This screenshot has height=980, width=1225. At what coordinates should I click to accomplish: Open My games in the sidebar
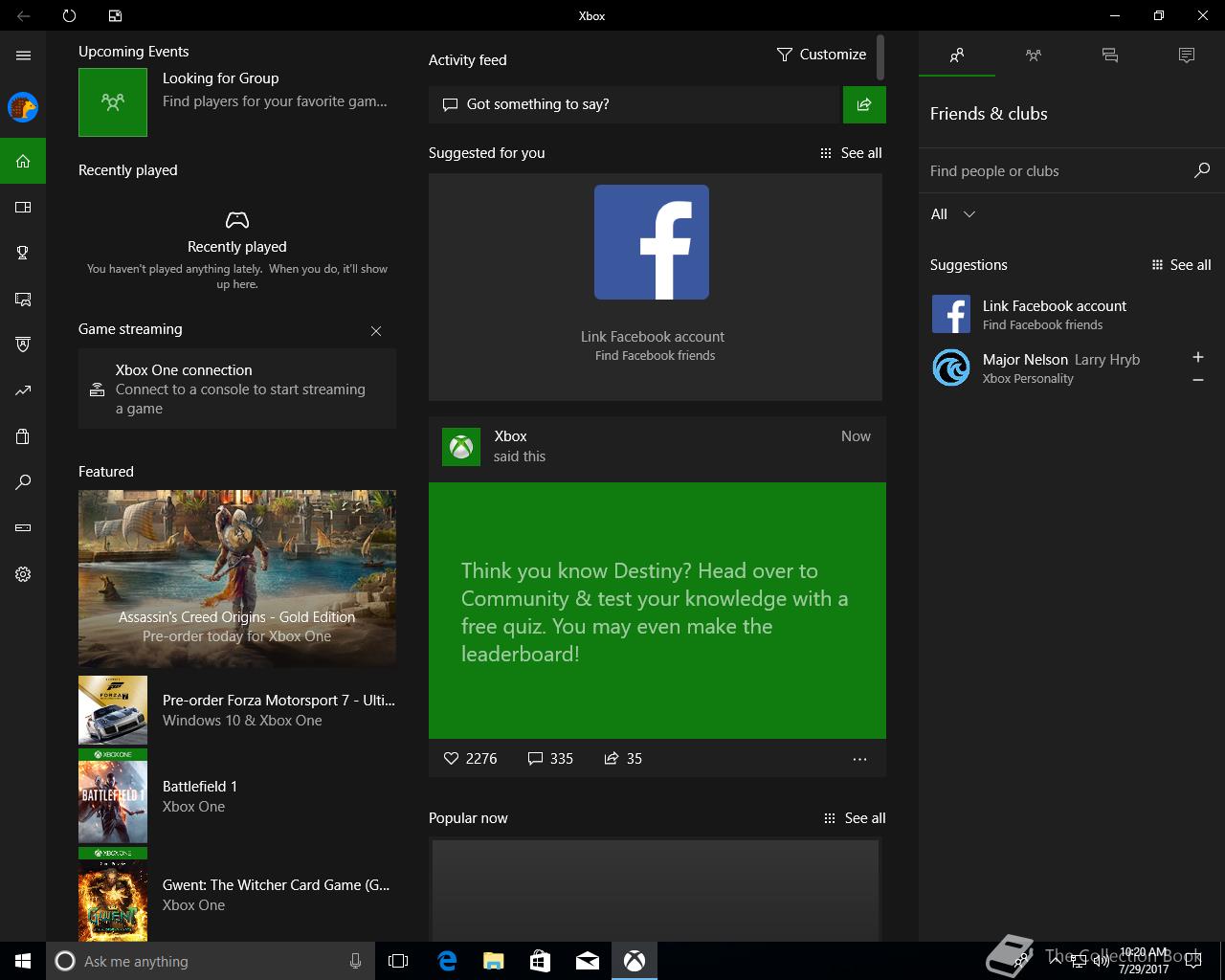tap(23, 207)
